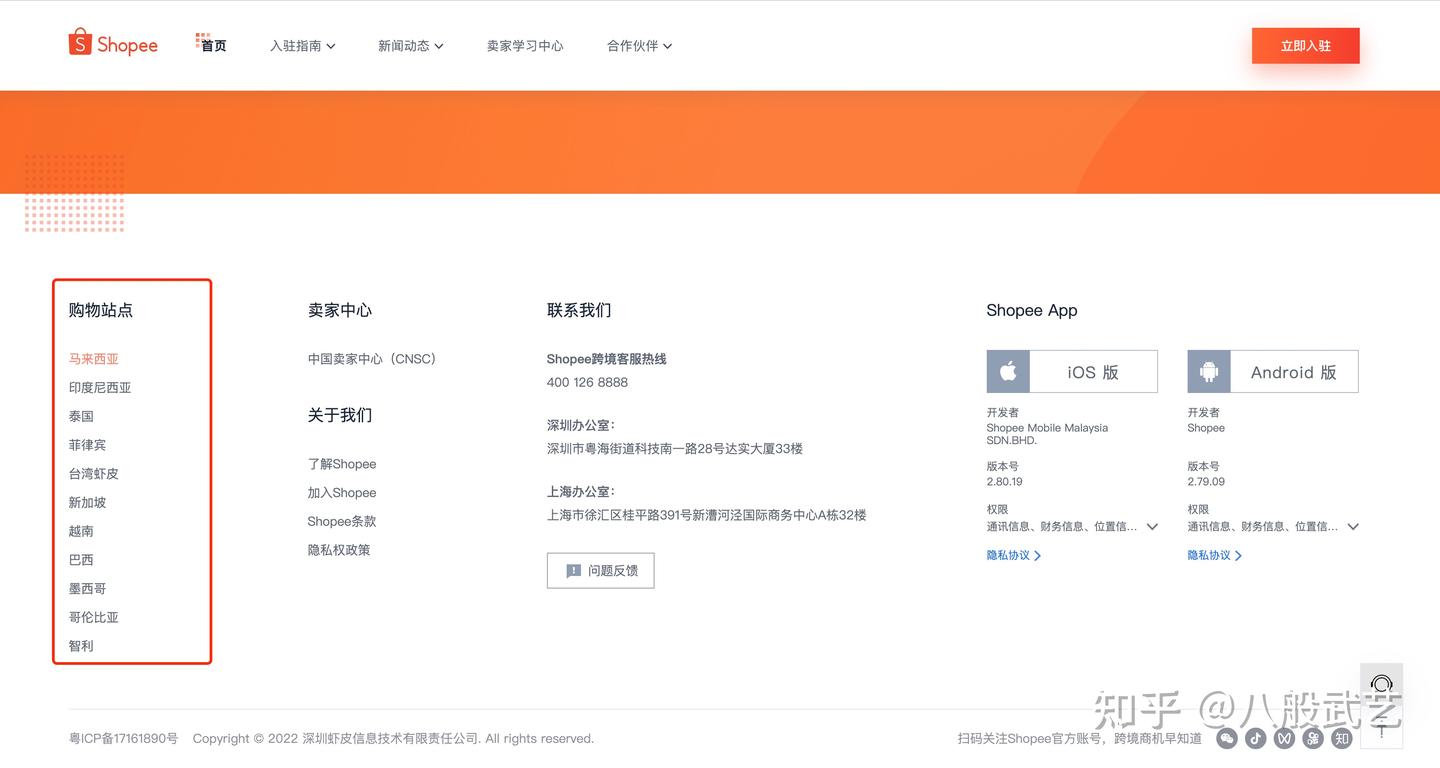The width and height of the screenshot is (1440, 768).
Task: Expand iOS 权限 permissions chevron
Action: (x=1152, y=527)
